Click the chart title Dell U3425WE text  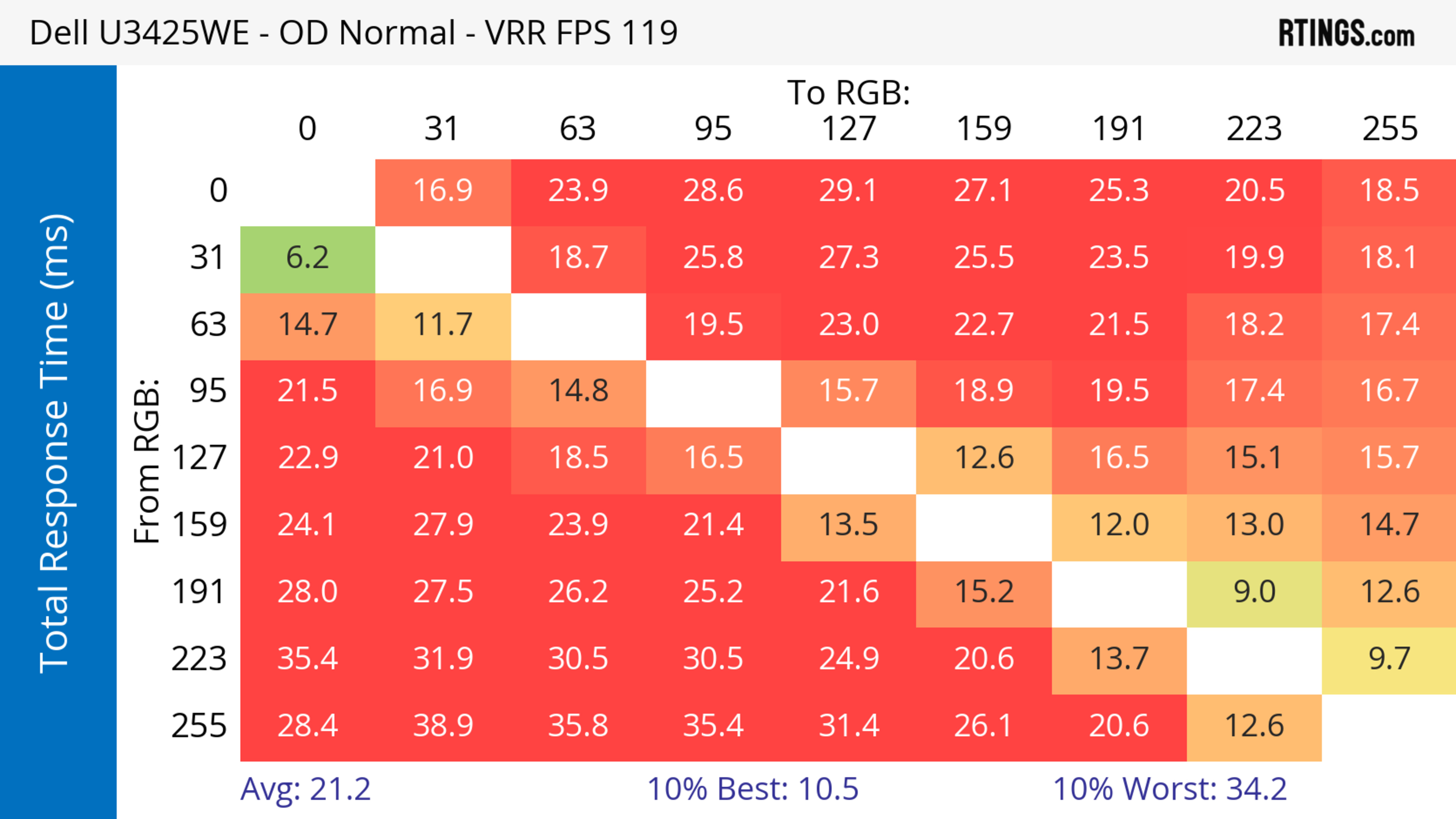click(x=353, y=33)
